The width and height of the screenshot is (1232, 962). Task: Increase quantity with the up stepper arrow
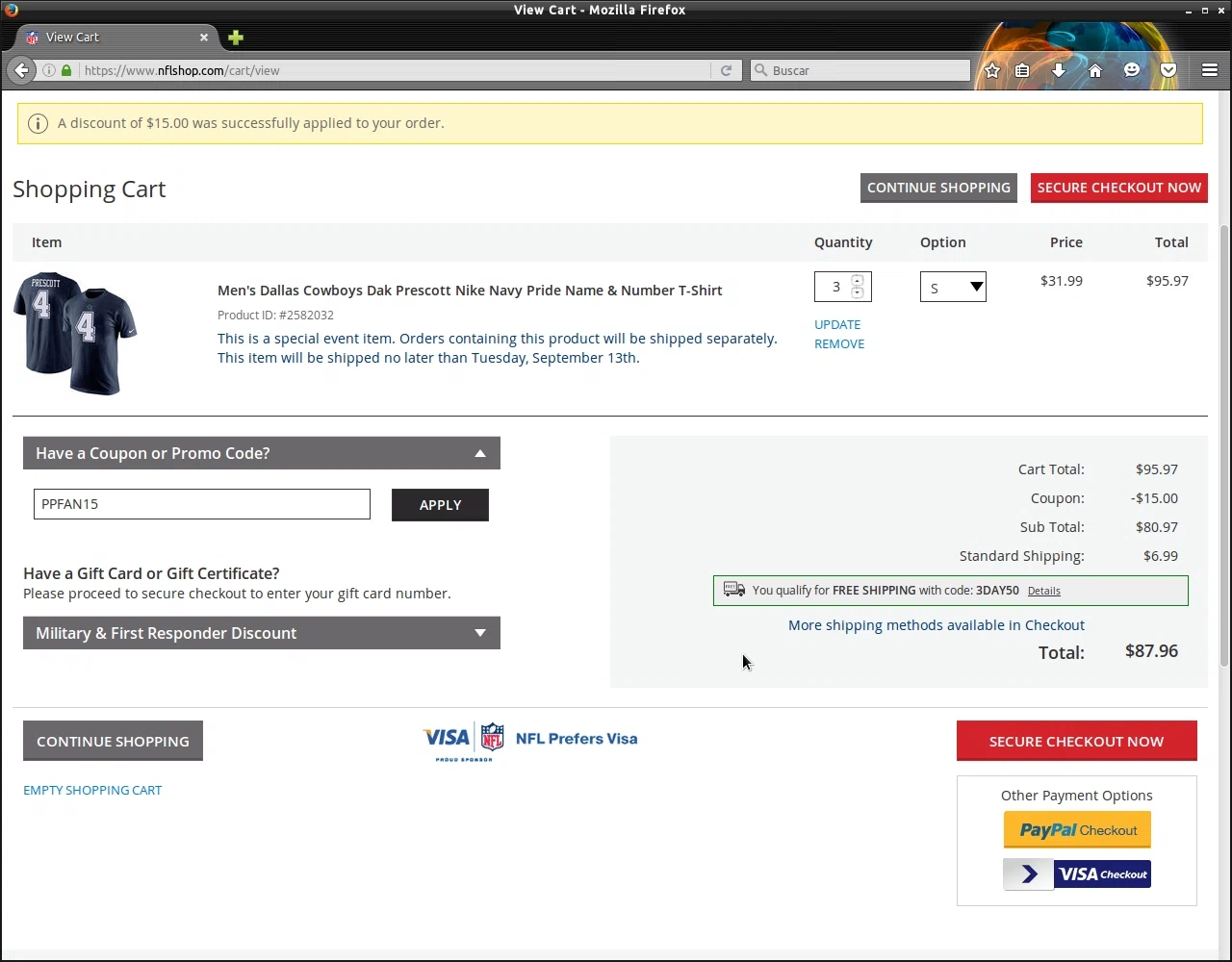(x=858, y=281)
